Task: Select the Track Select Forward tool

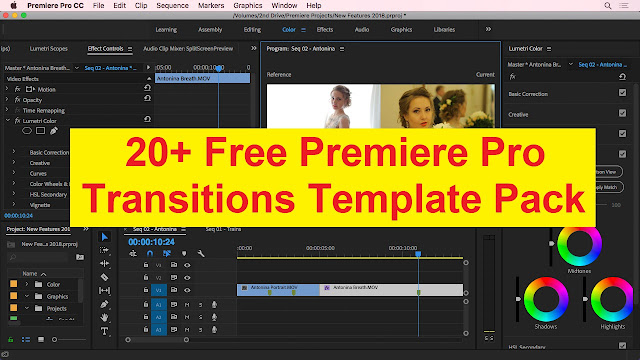Action: pyautogui.click(x=104, y=250)
